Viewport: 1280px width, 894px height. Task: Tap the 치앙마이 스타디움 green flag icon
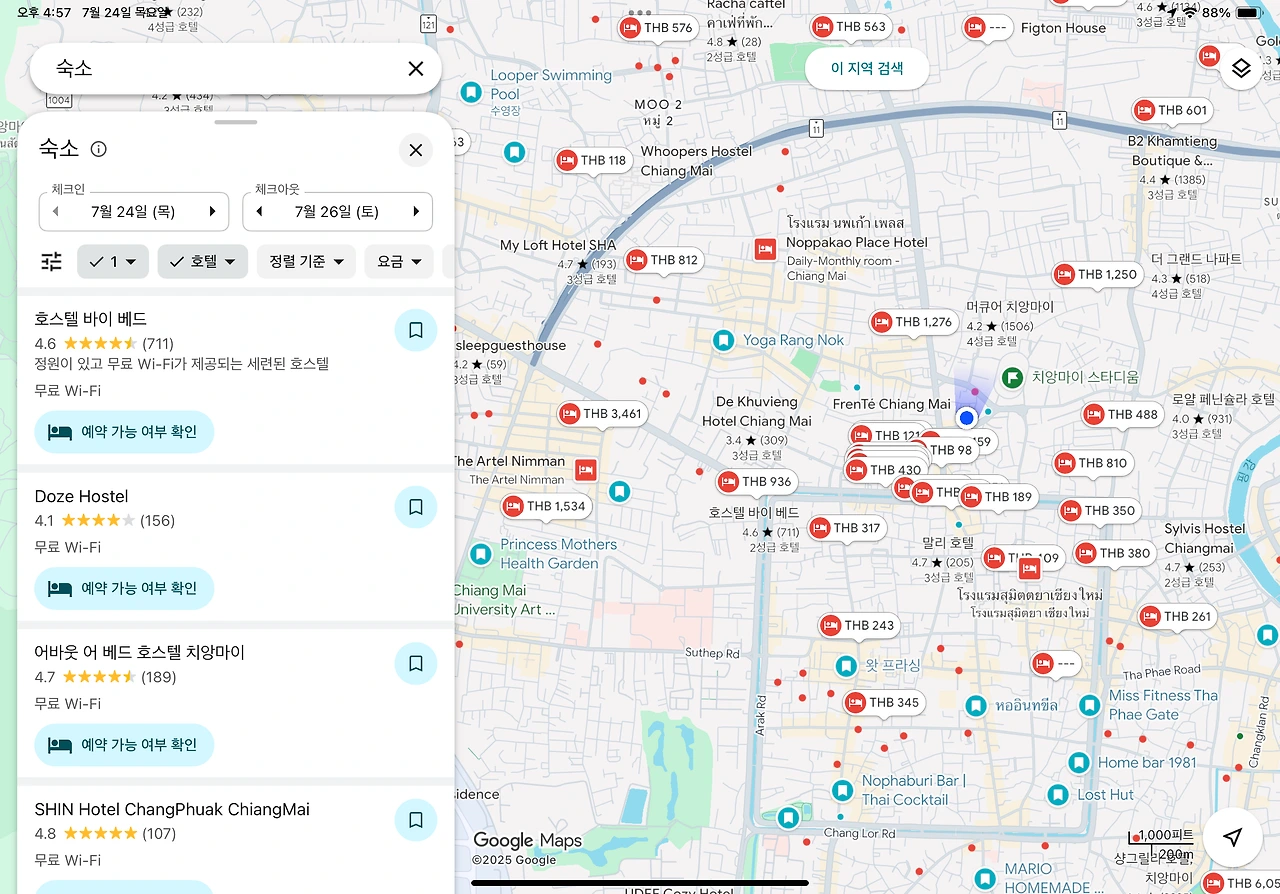pos(1012,378)
